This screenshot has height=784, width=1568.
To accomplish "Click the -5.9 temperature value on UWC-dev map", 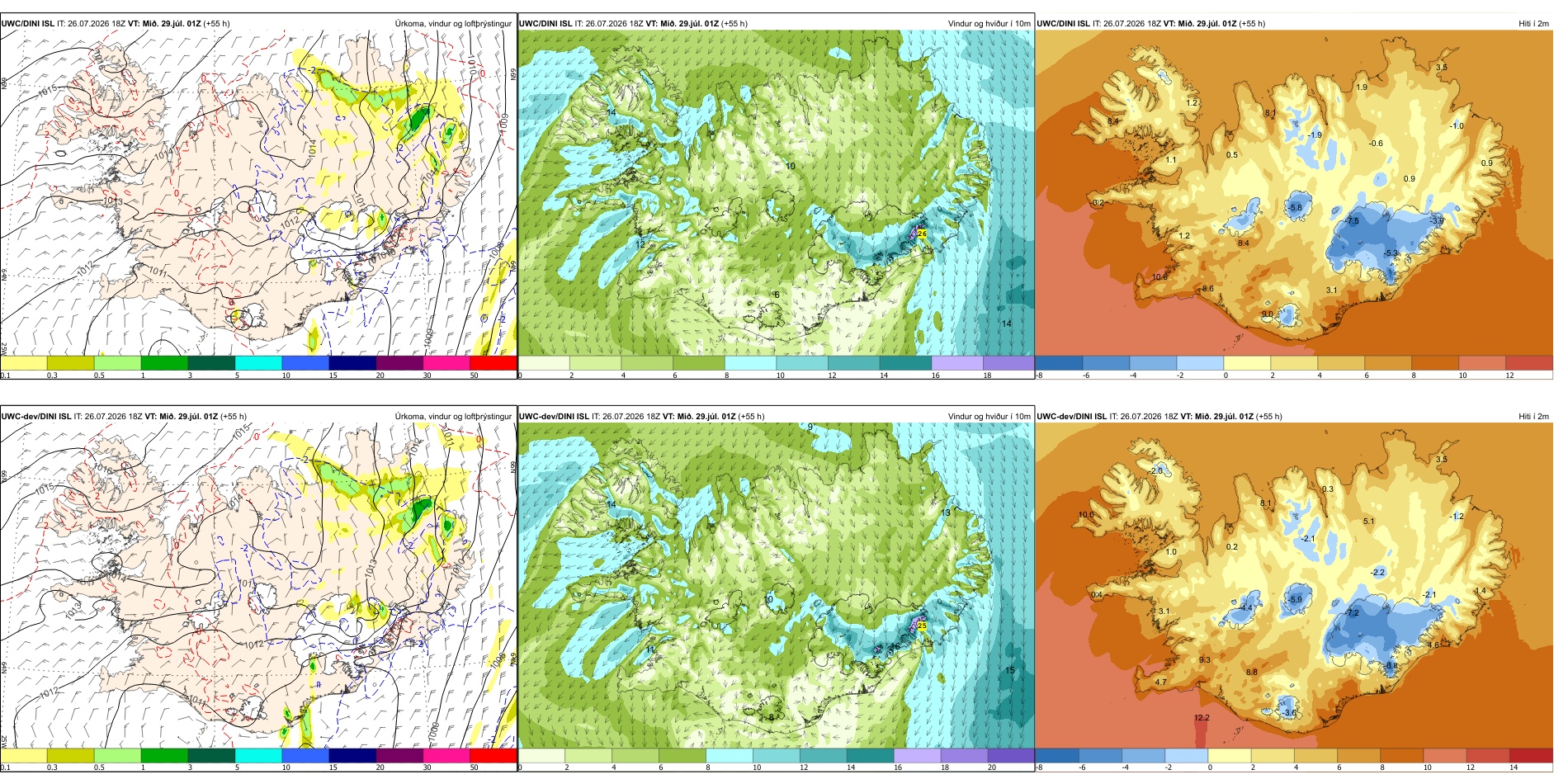I will pos(1295,600).
